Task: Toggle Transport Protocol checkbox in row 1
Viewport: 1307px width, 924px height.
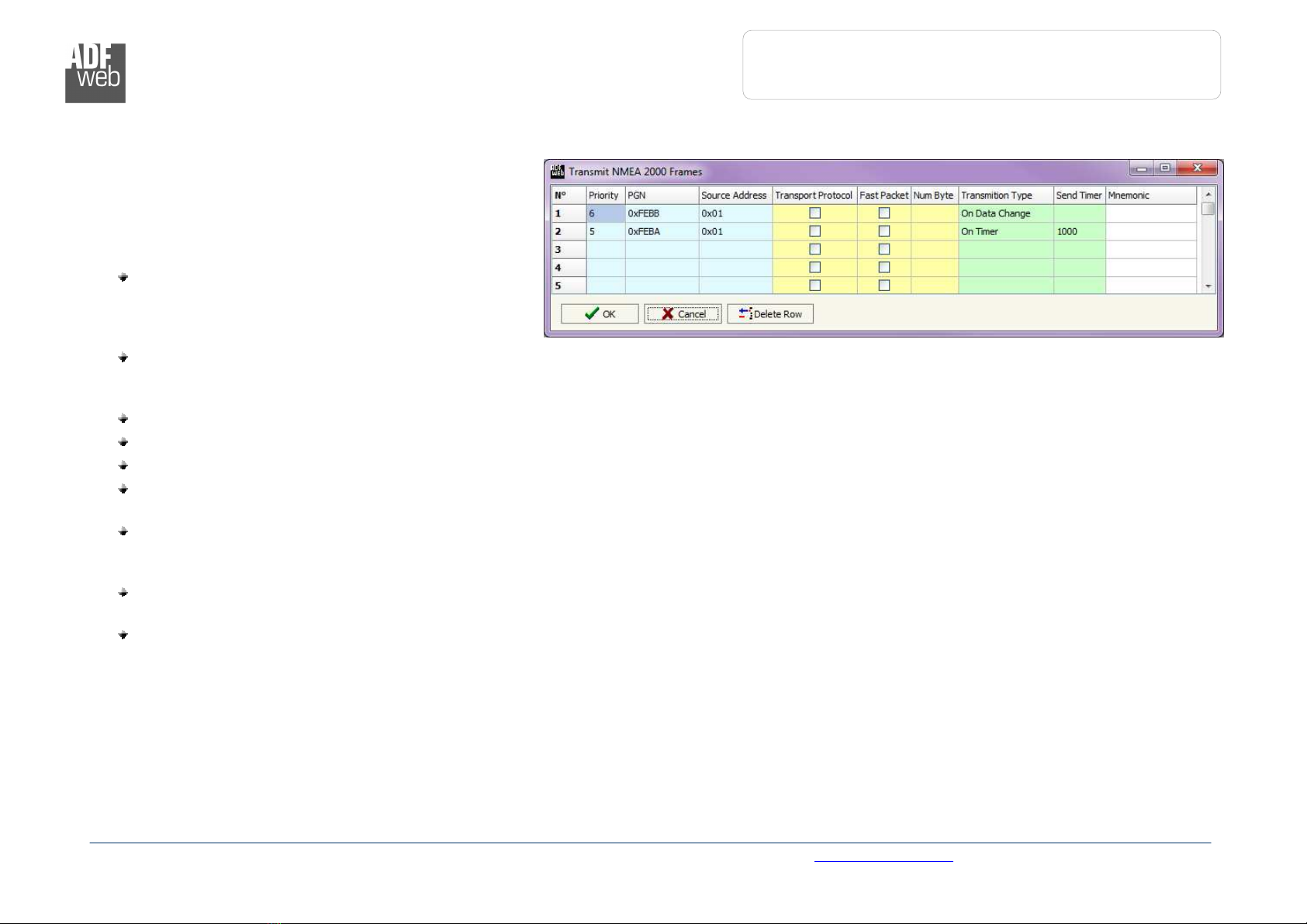Action: pos(814,213)
